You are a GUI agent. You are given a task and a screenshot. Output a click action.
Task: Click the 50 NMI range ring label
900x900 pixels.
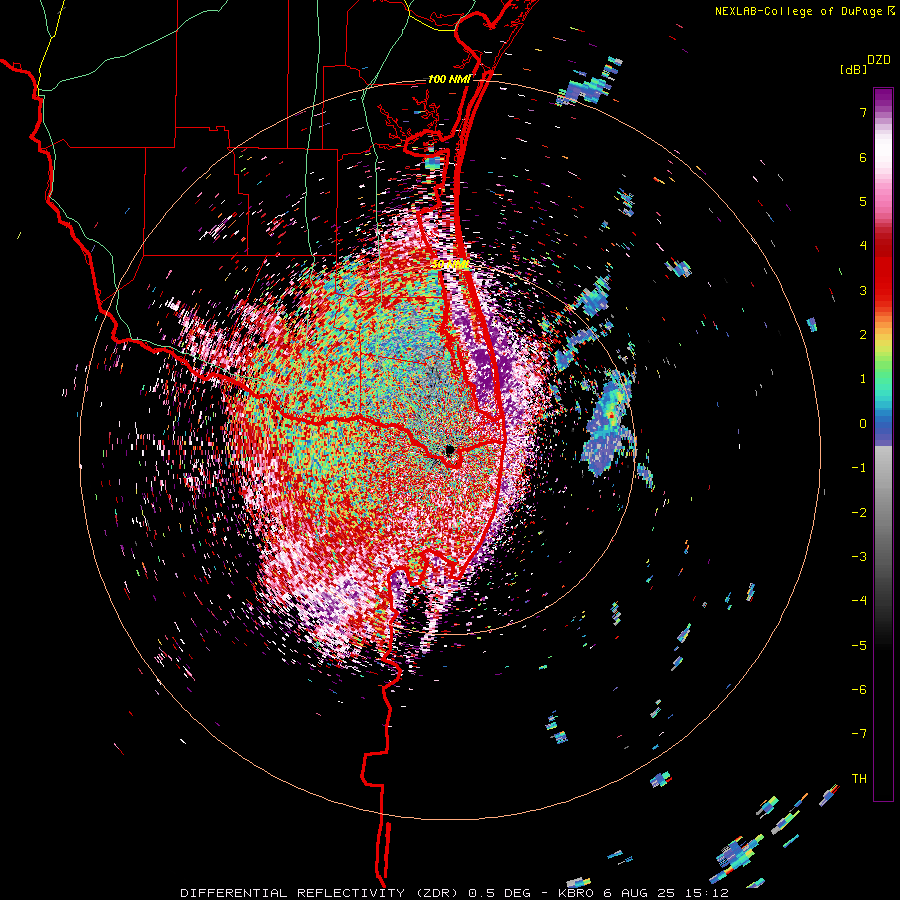(x=451, y=264)
